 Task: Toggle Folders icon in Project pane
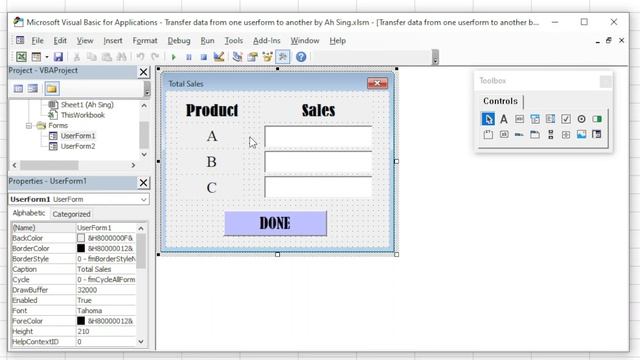[x=52, y=89]
